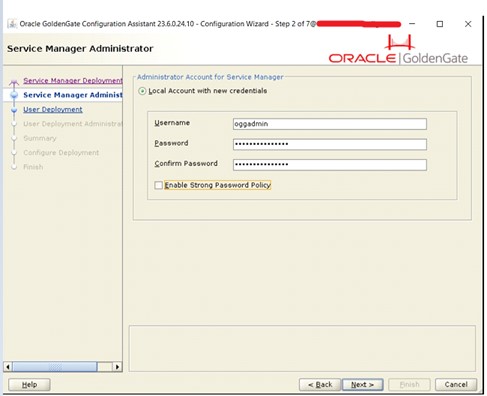The height and width of the screenshot is (396, 487).
Task: Click the User Deployment step bullet icon
Action: coord(14,110)
